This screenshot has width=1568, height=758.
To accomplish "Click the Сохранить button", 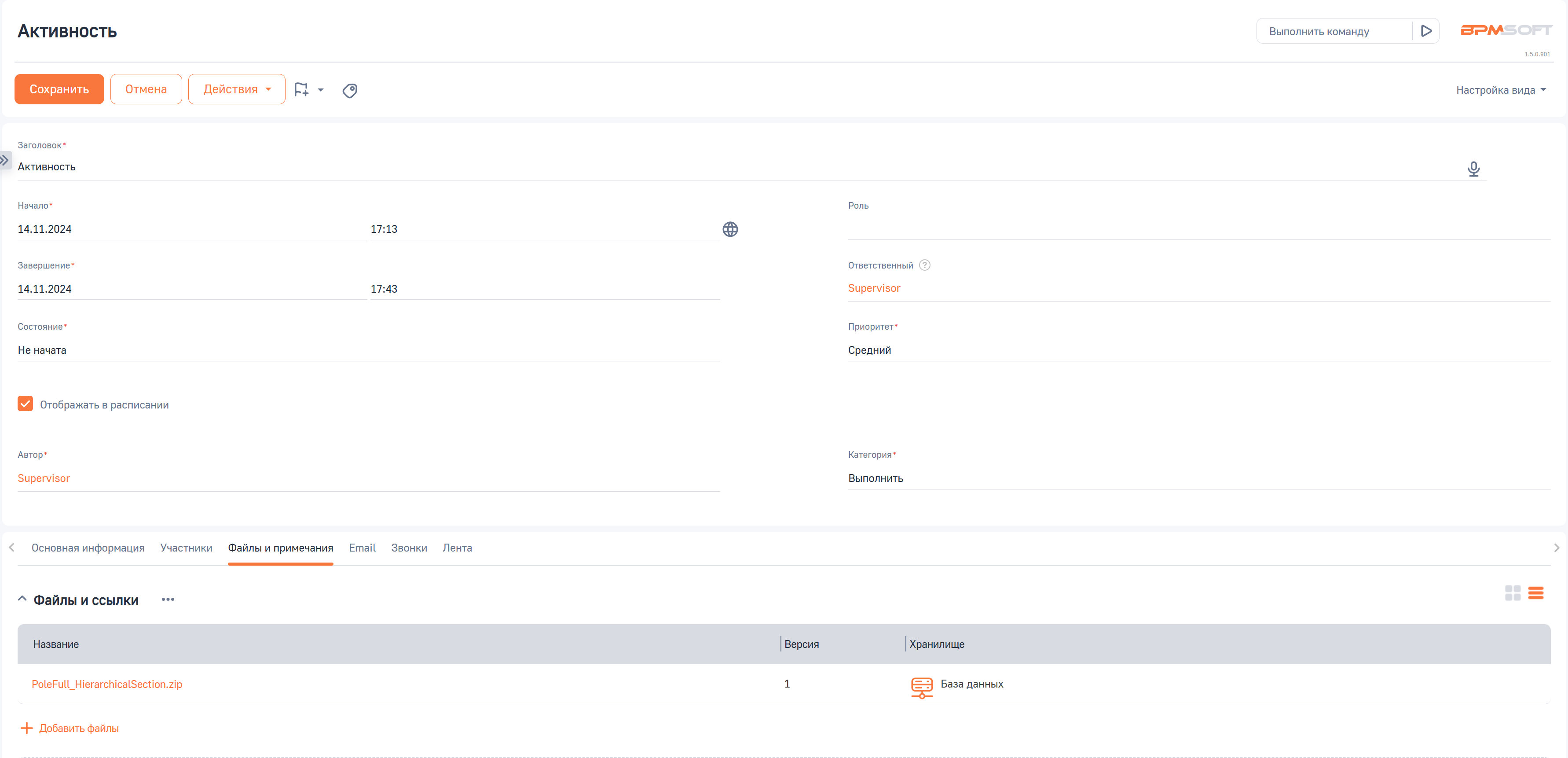I will tap(59, 89).
